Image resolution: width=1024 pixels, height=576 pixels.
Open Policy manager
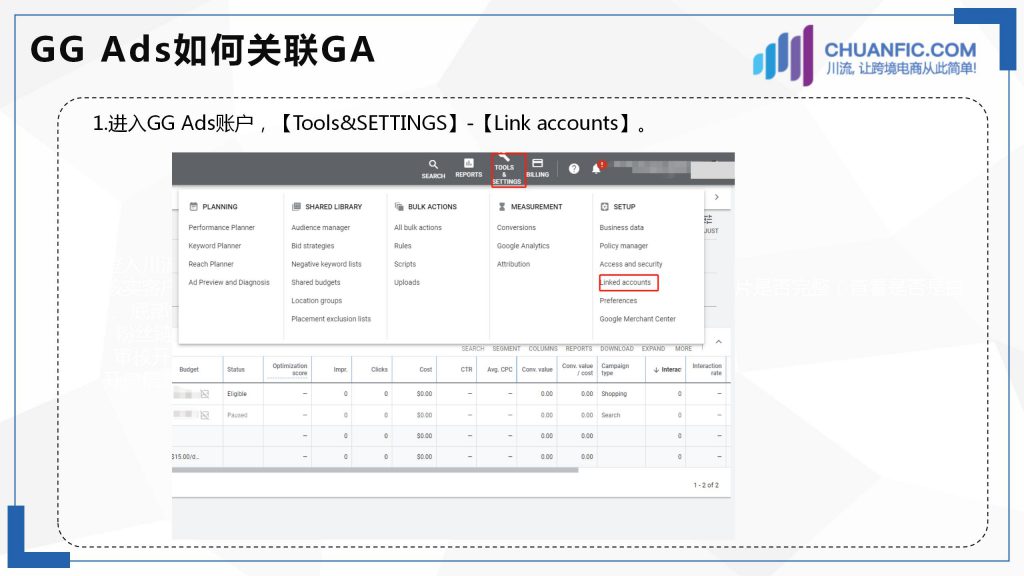tap(624, 246)
